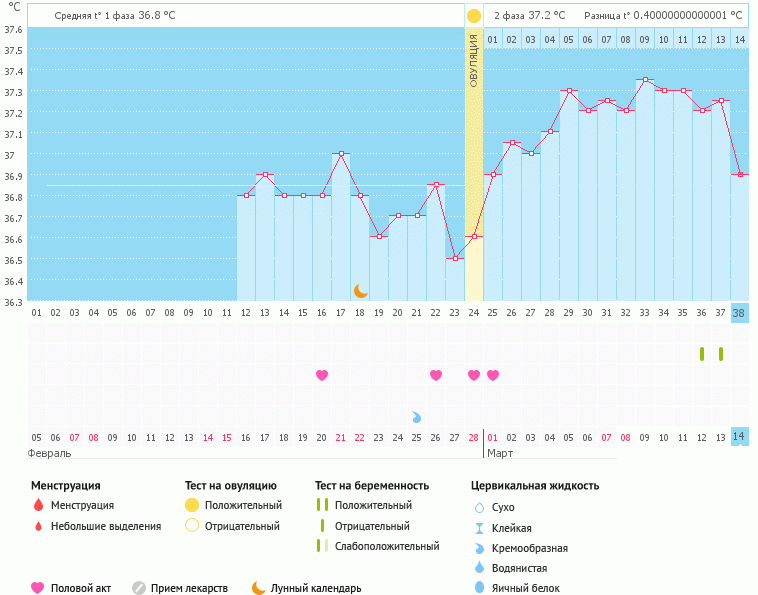
Task: Select the lowest temperature point on day 23
Action: tap(455, 258)
